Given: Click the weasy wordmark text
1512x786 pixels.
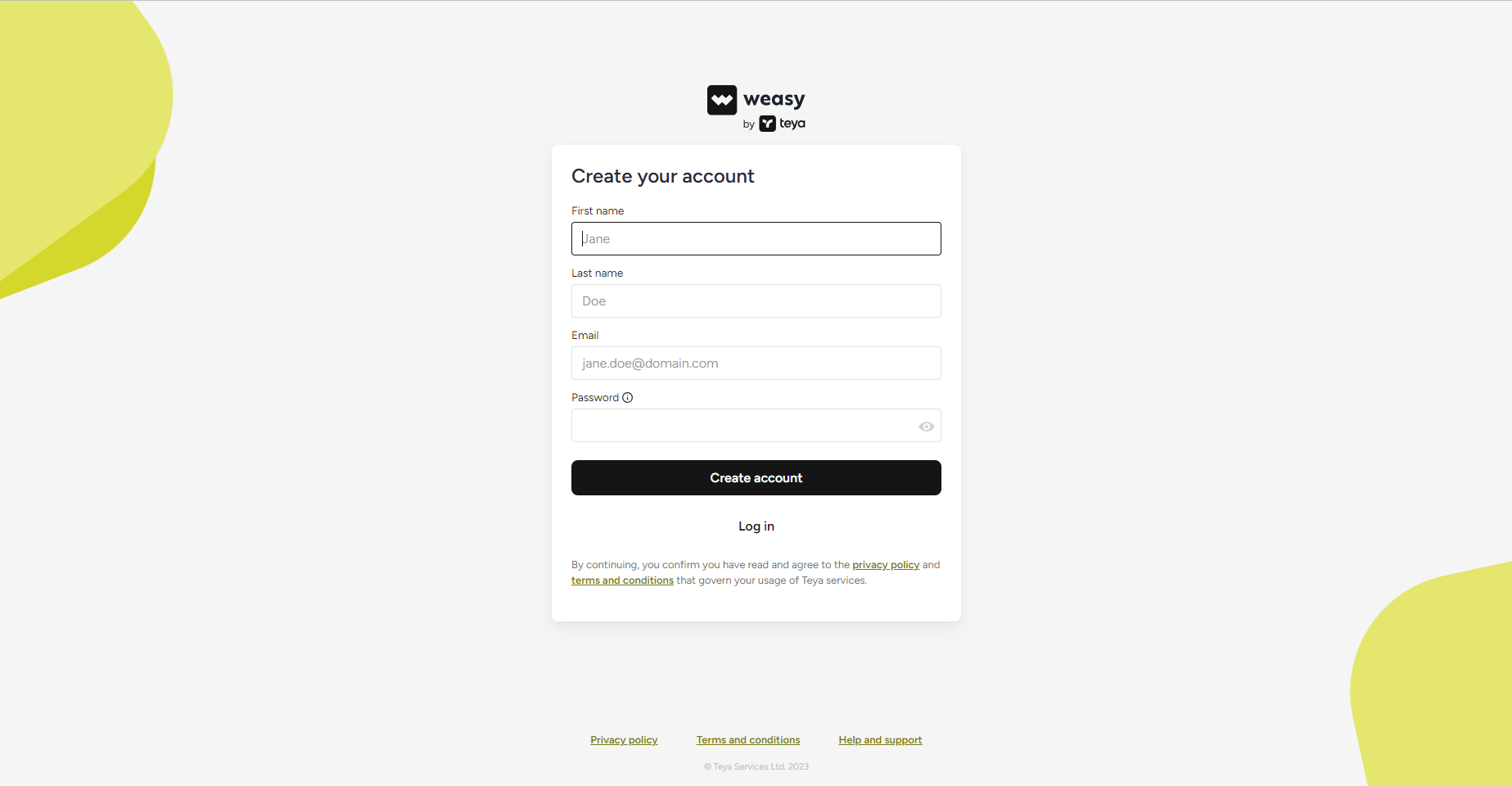Looking at the screenshot, I should [x=774, y=100].
